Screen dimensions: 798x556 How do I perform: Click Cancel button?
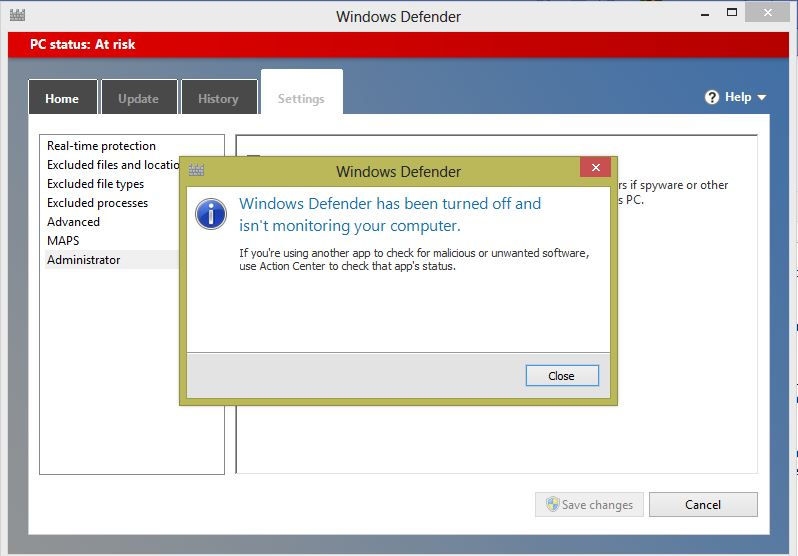click(x=703, y=505)
